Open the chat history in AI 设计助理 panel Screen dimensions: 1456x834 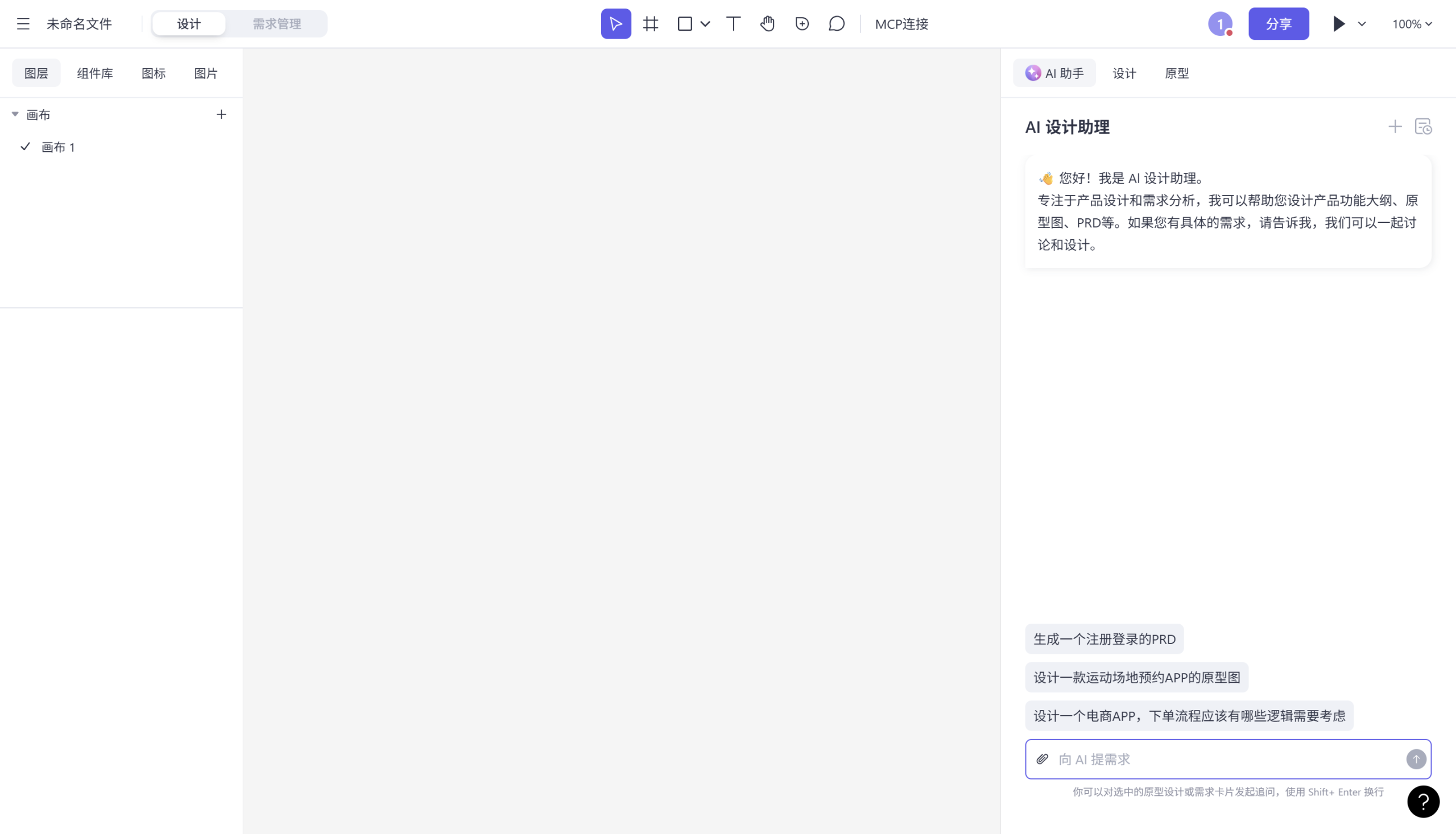coord(1424,126)
